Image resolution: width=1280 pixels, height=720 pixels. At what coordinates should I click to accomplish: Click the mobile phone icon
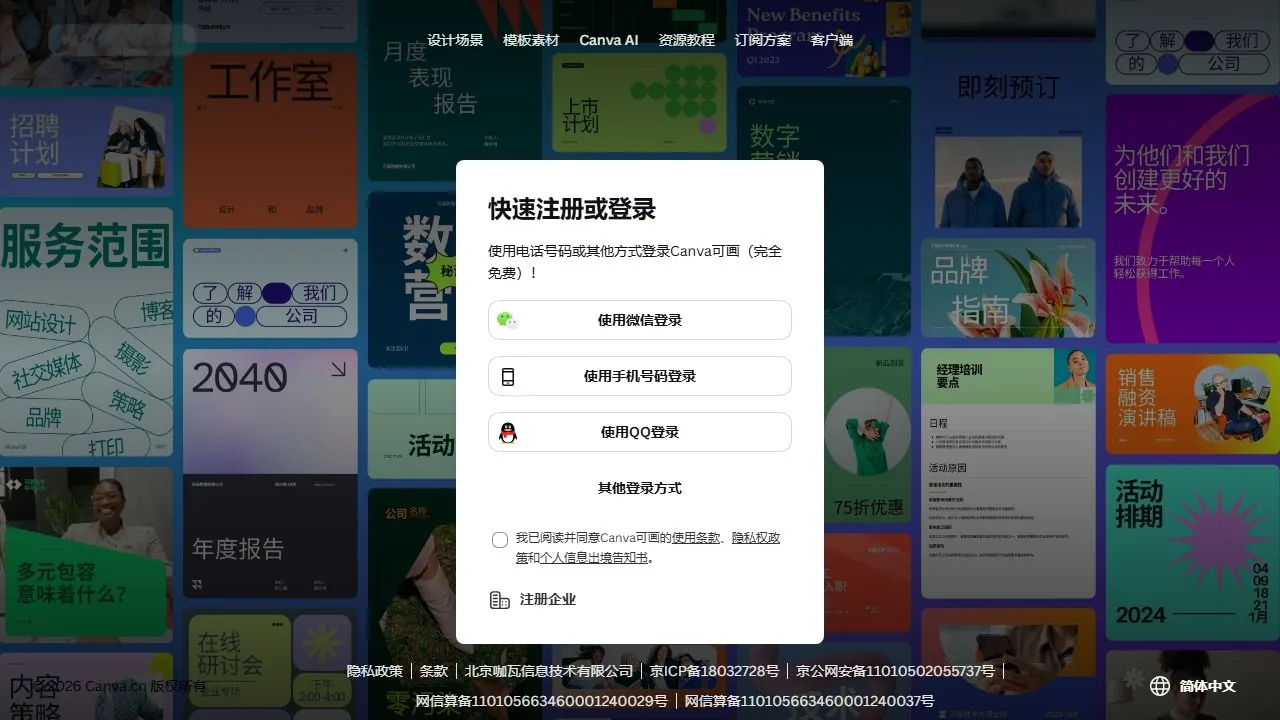pyautogui.click(x=508, y=376)
